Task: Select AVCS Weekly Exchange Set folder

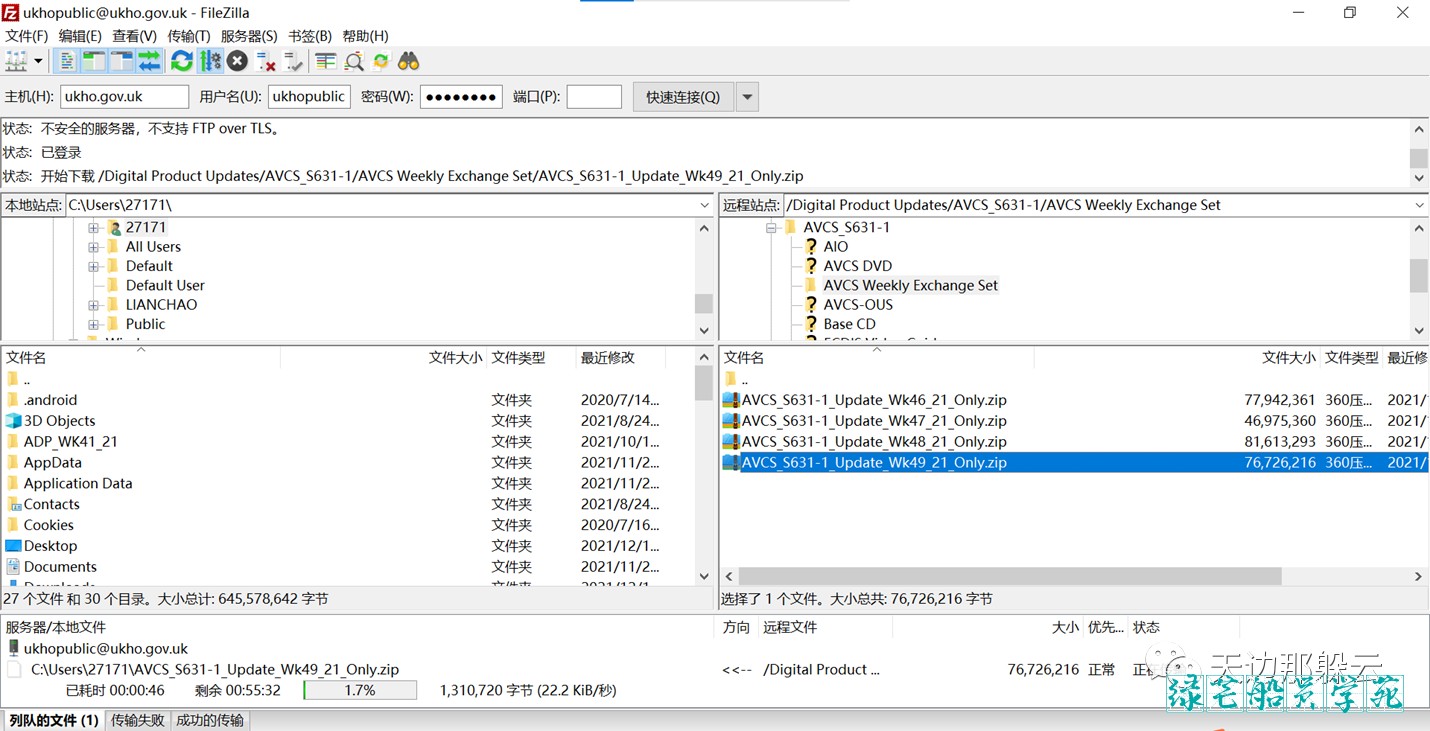Action: click(x=911, y=285)
